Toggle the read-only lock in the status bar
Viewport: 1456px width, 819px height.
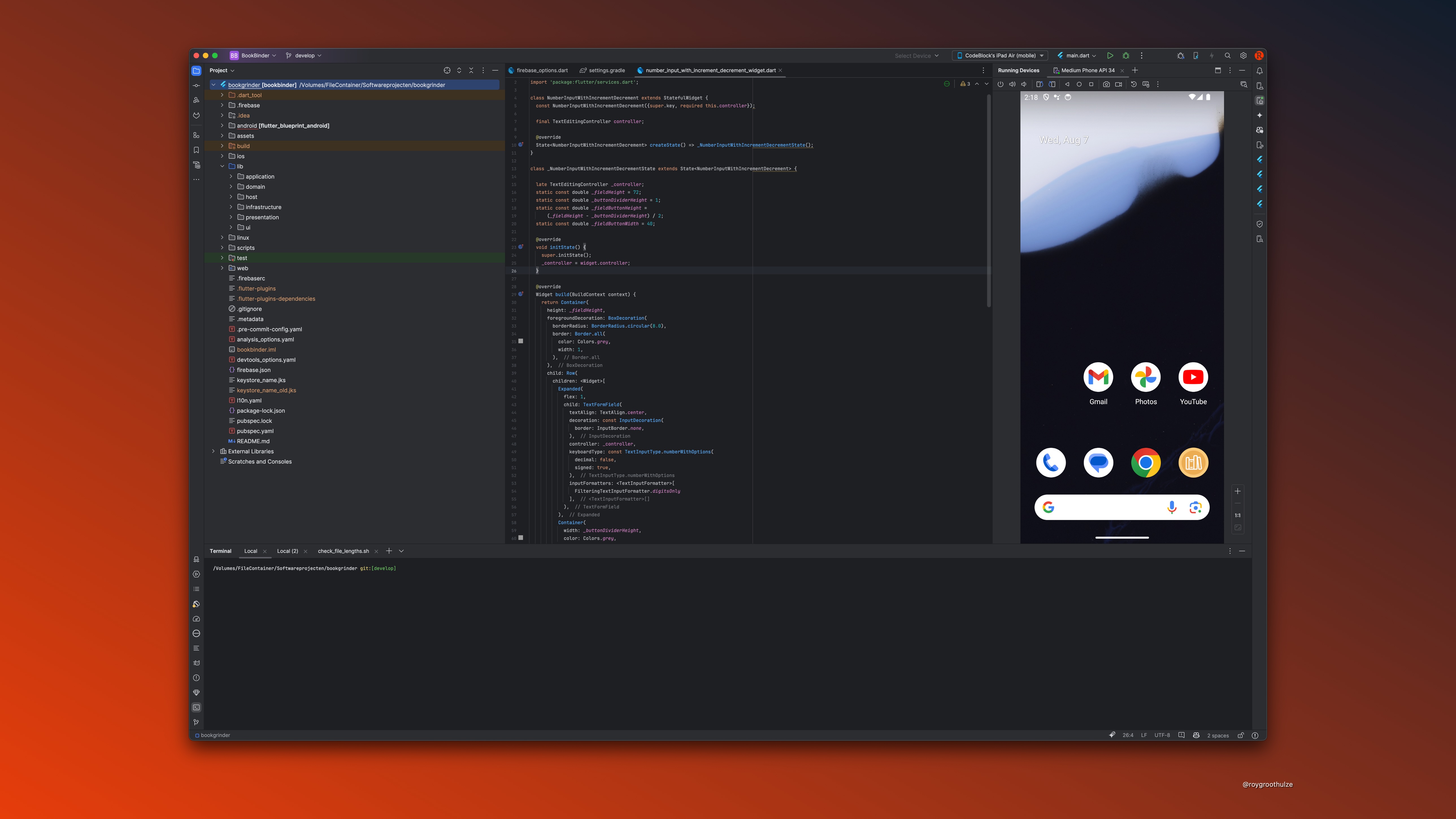pyautogui.click(x=1241, y=735)
